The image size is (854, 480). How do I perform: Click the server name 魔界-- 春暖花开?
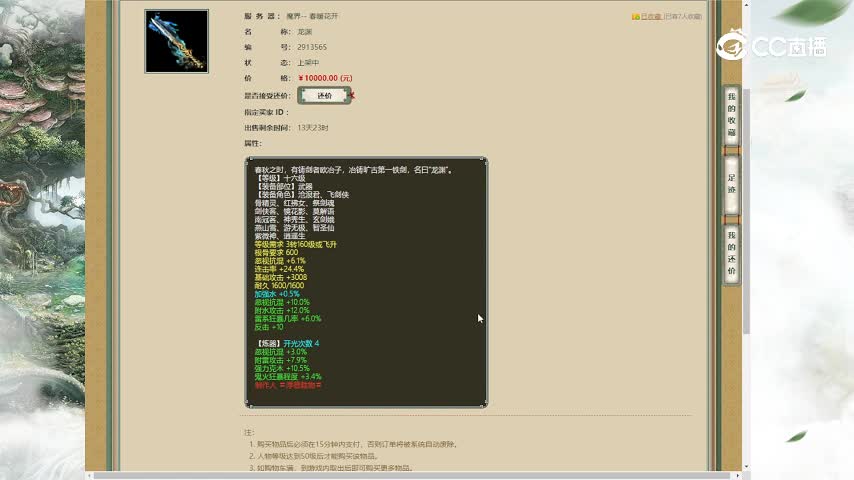(x=312, y=16)
